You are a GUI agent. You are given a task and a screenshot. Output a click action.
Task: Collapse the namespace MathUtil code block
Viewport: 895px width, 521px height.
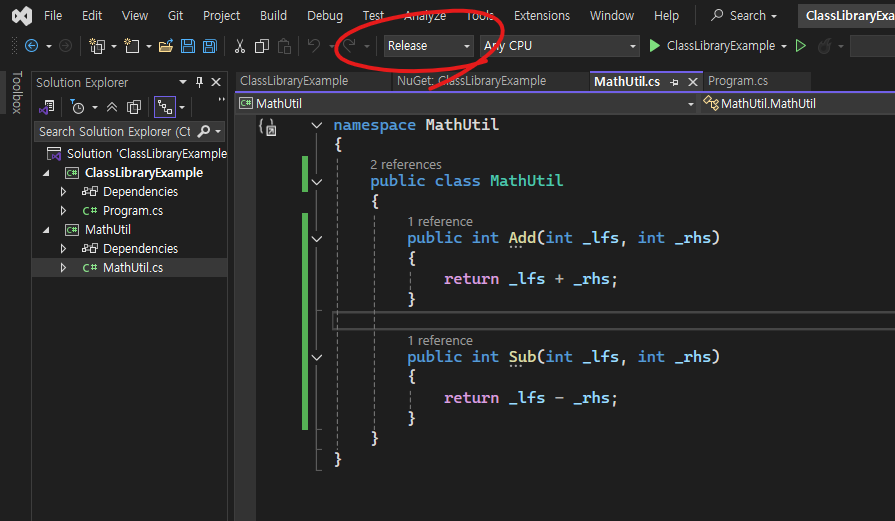317,125
